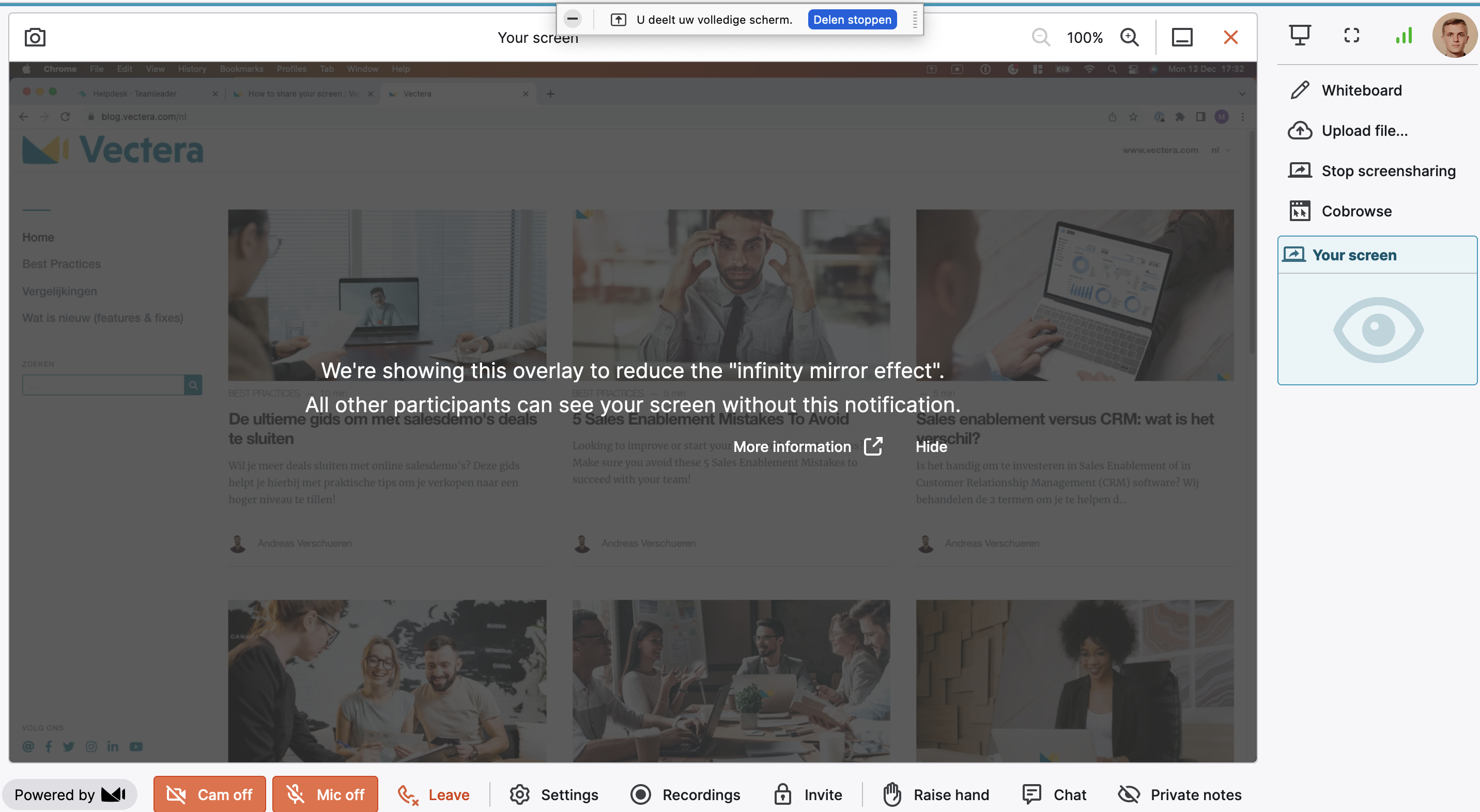Click the blog.vectera.com/nl address bar

pos(144,117)
